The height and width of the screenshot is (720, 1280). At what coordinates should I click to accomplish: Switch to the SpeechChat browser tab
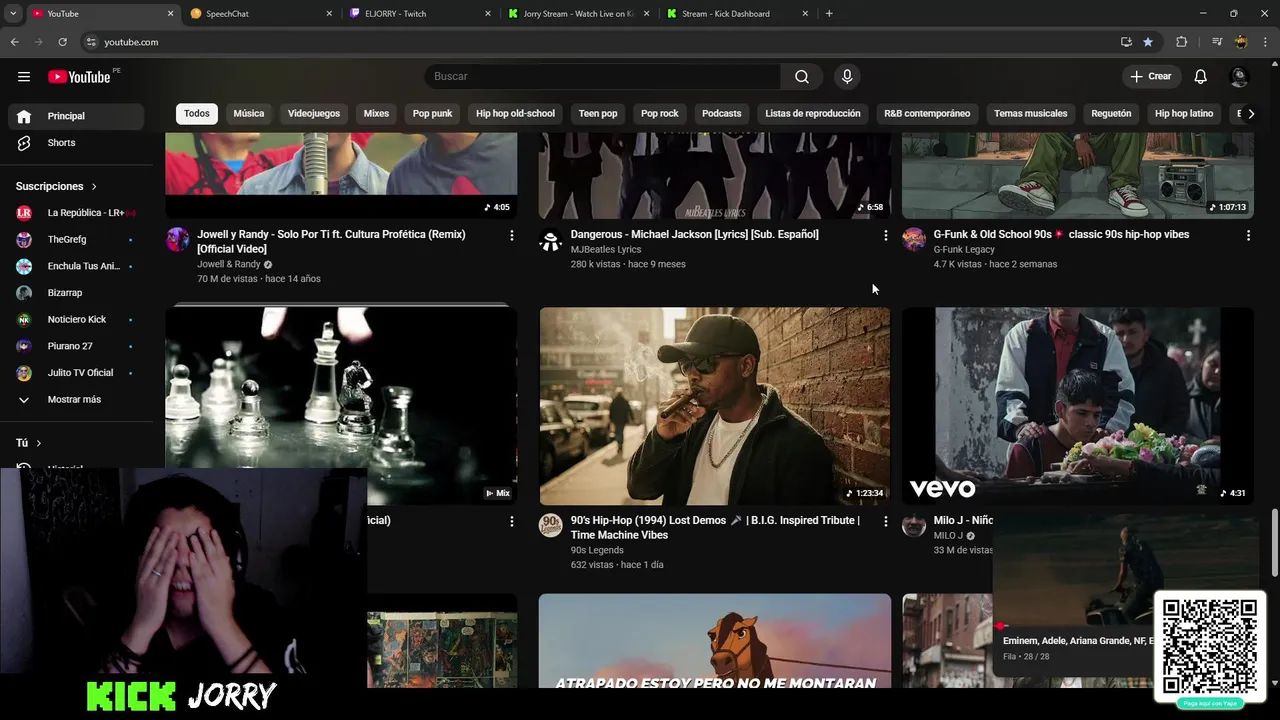(x=262, y=14)
